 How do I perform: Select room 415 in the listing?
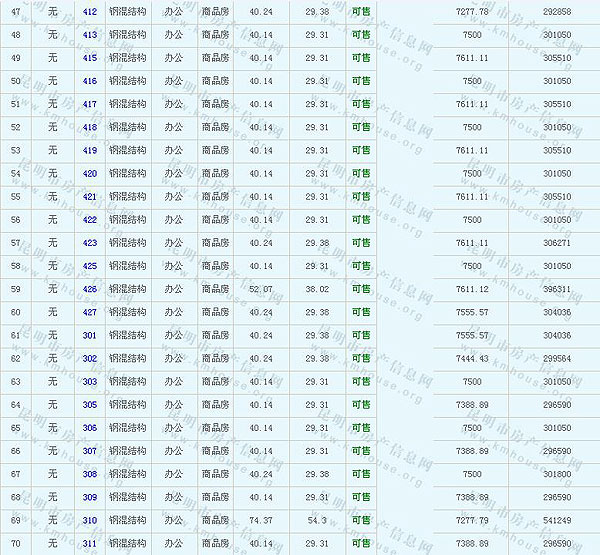[x=90, y=57]
